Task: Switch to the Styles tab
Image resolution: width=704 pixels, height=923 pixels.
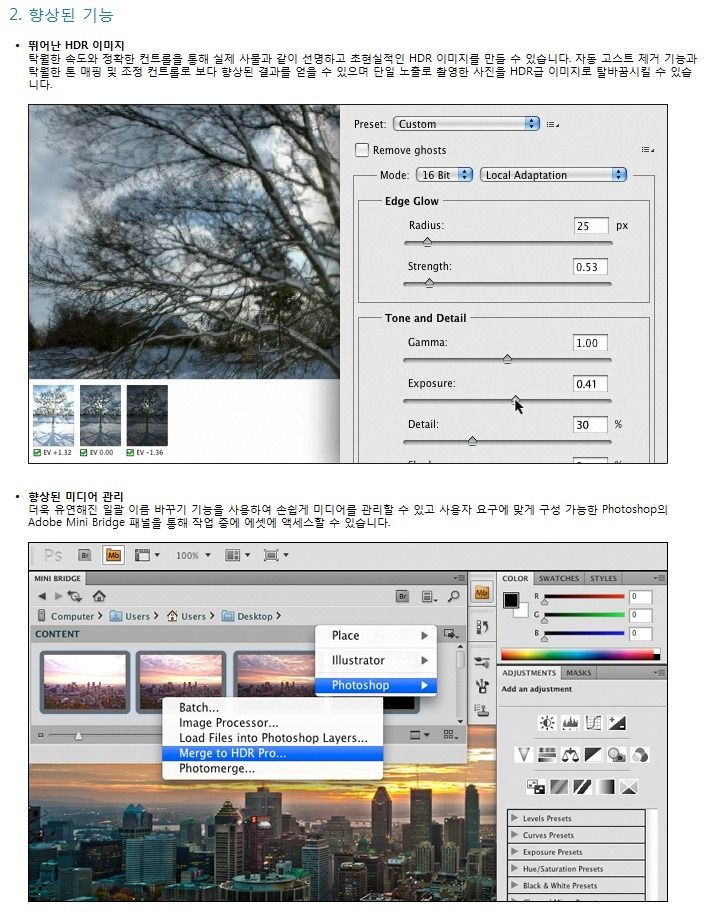Action: click(x=603, y=578)
